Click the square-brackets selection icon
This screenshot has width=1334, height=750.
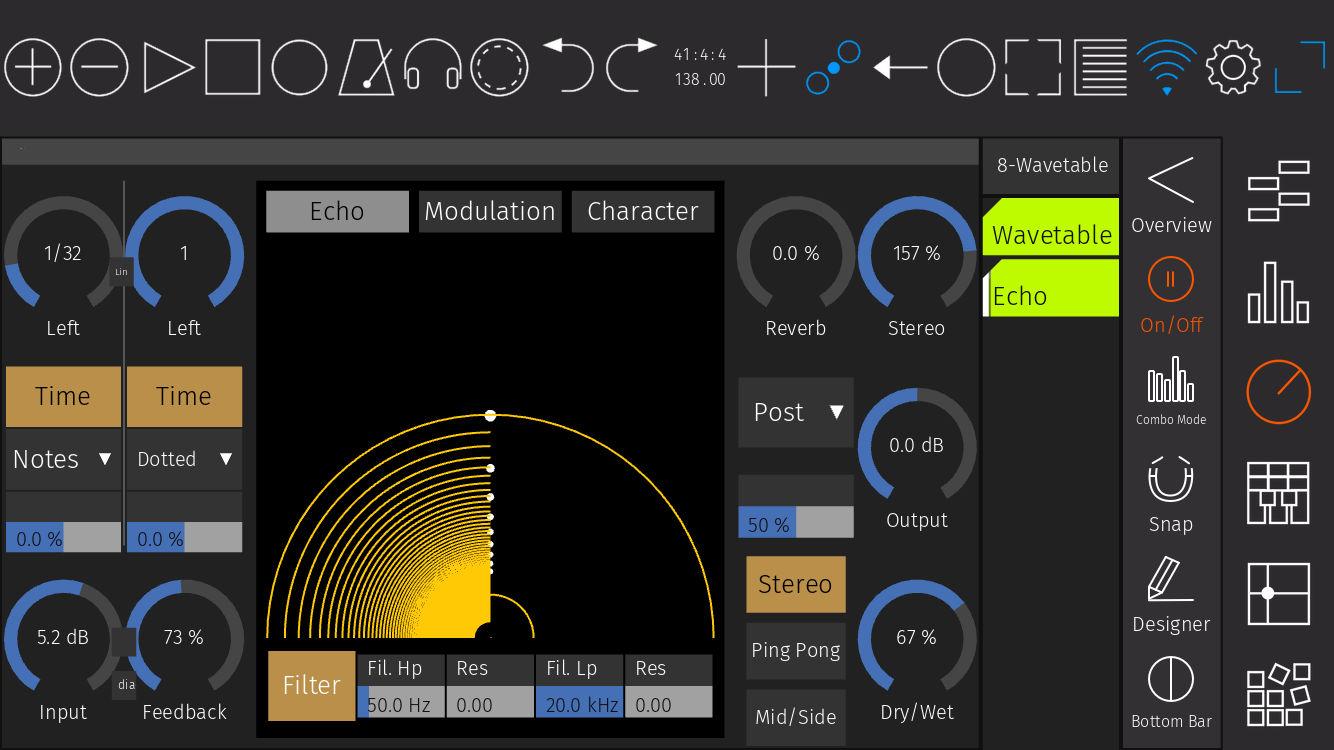click(x=1033, y=67)
